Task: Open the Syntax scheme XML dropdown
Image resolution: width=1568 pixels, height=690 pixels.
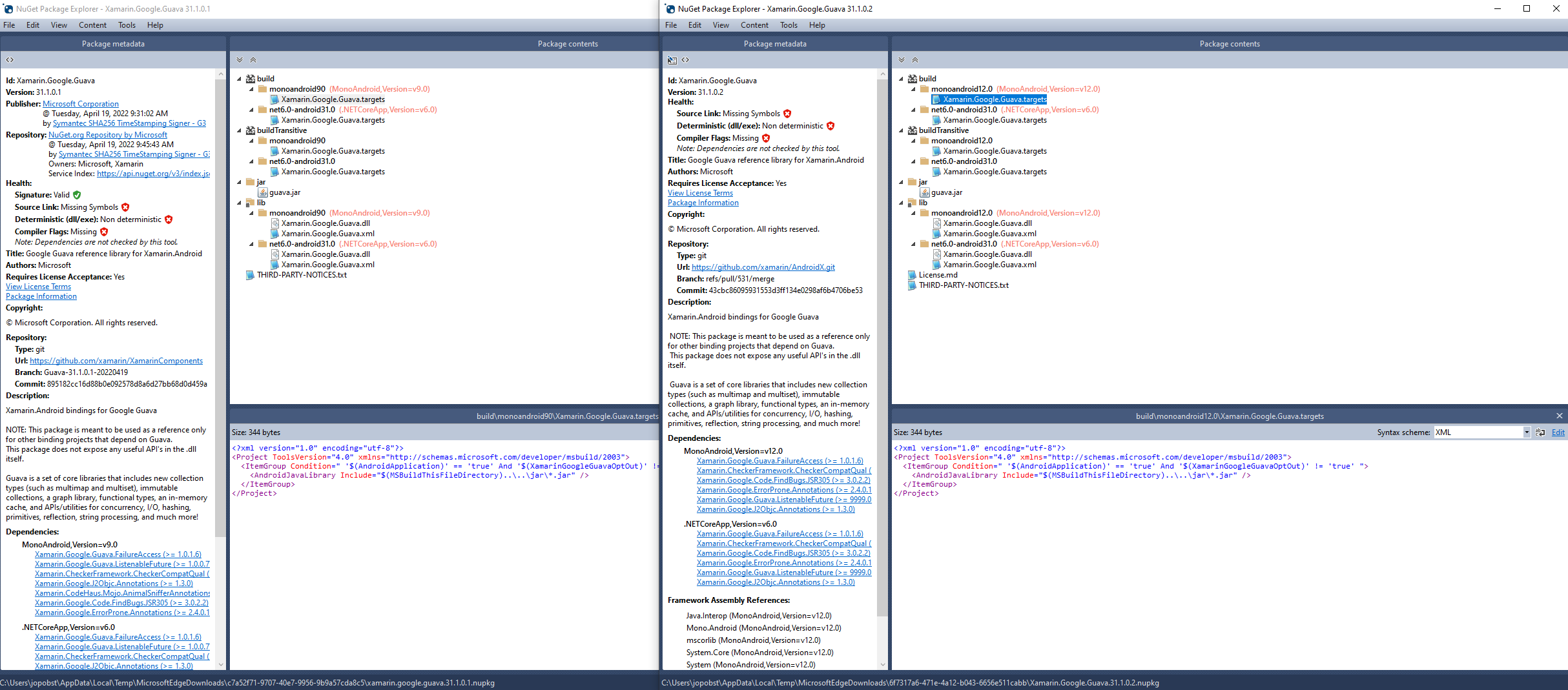Action: click(x=1527, y=432)
